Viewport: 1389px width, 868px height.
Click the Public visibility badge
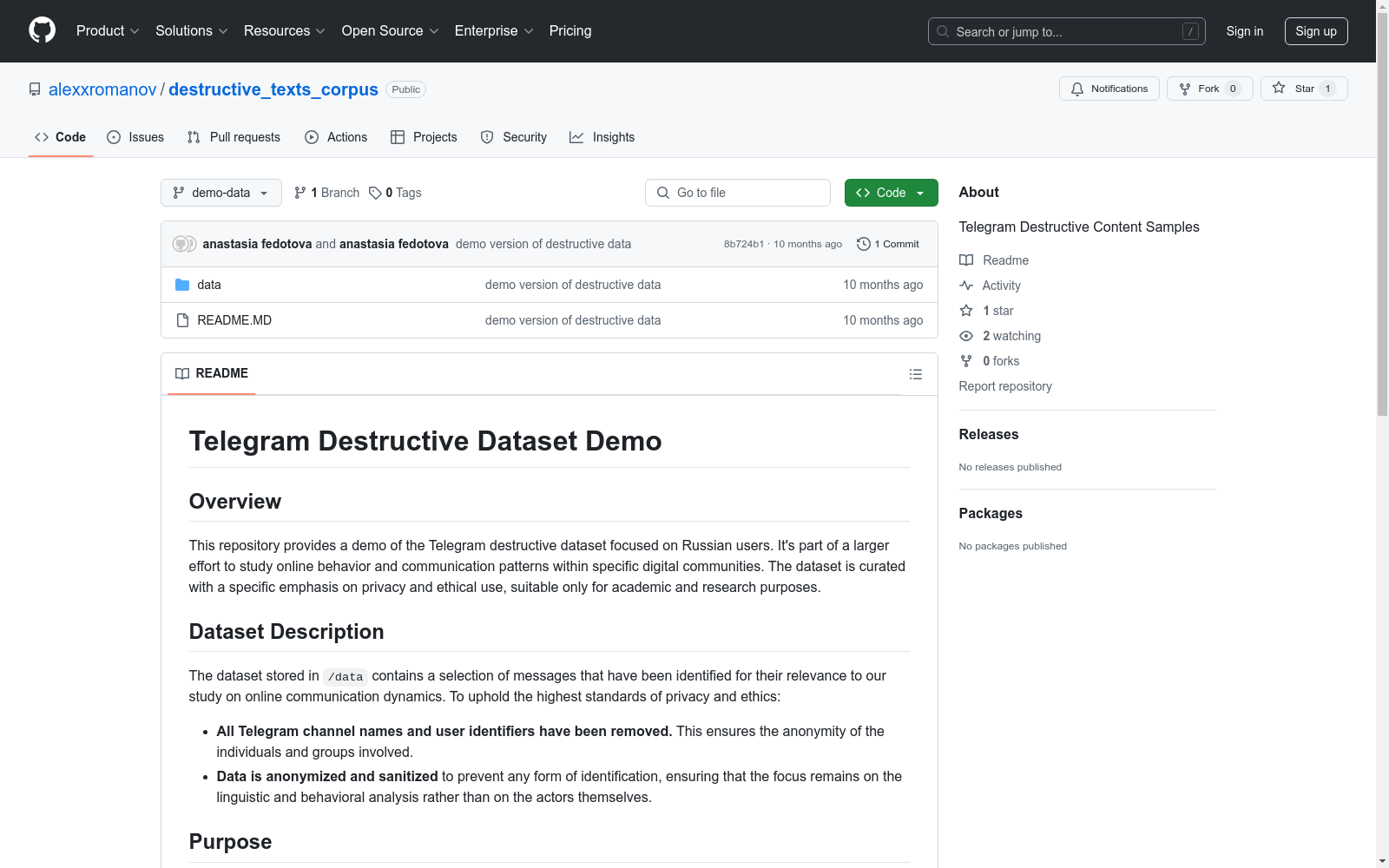405,89
